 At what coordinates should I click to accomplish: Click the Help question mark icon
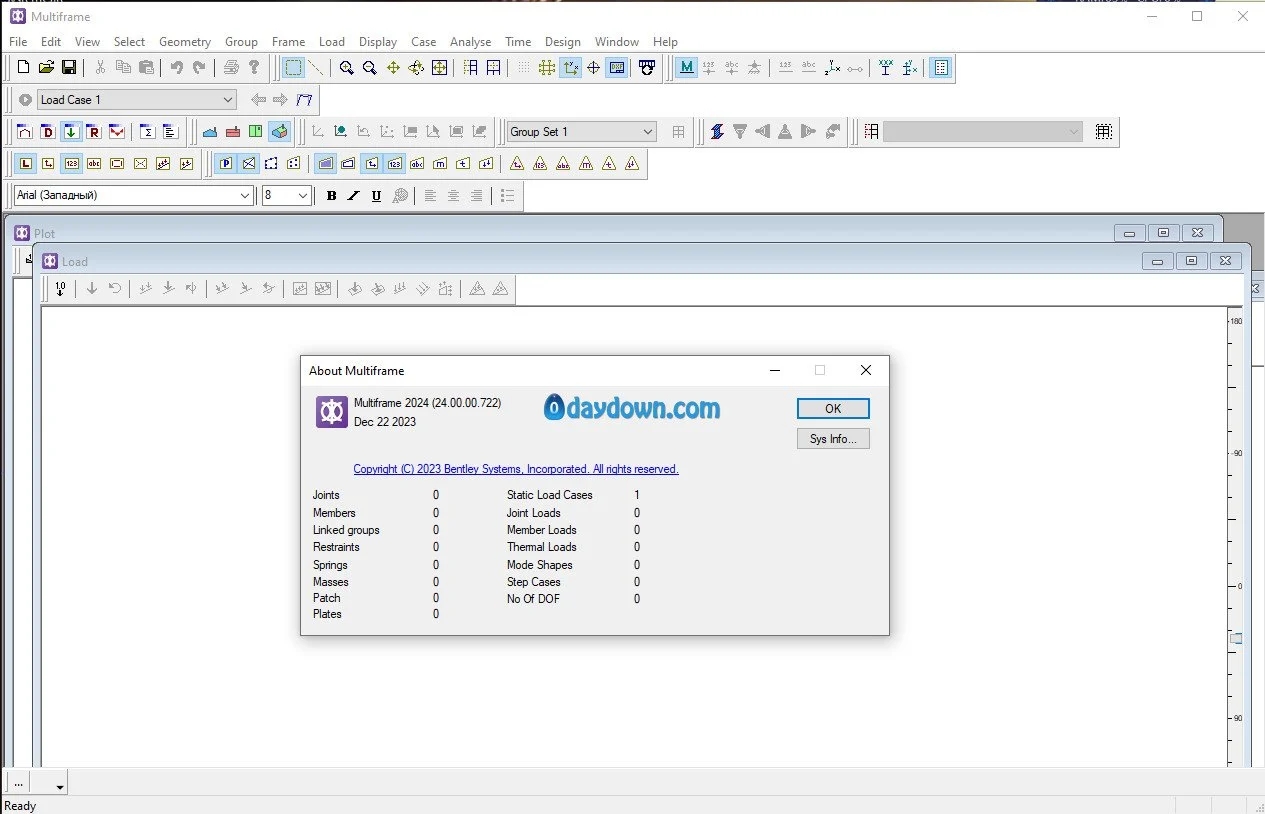coord(254,68)
